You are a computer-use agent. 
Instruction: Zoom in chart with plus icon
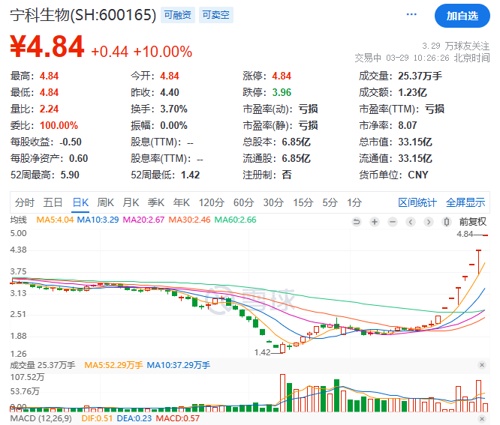point(375,222)
